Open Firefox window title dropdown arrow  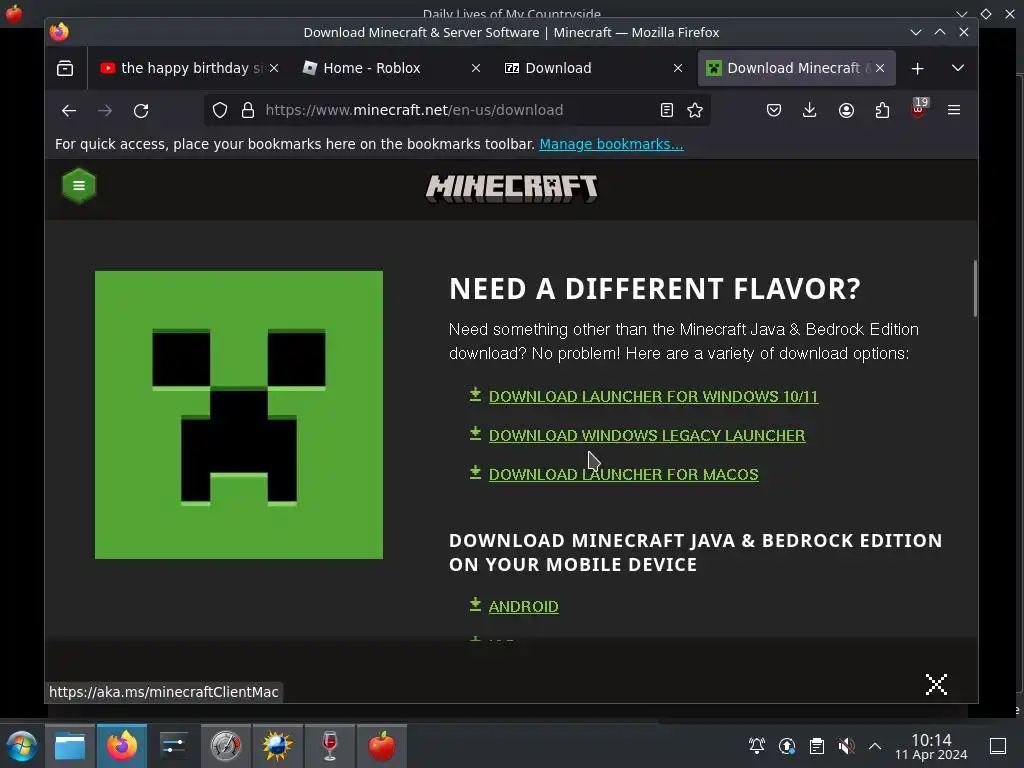pyautogui.click(x=916, y=32)
